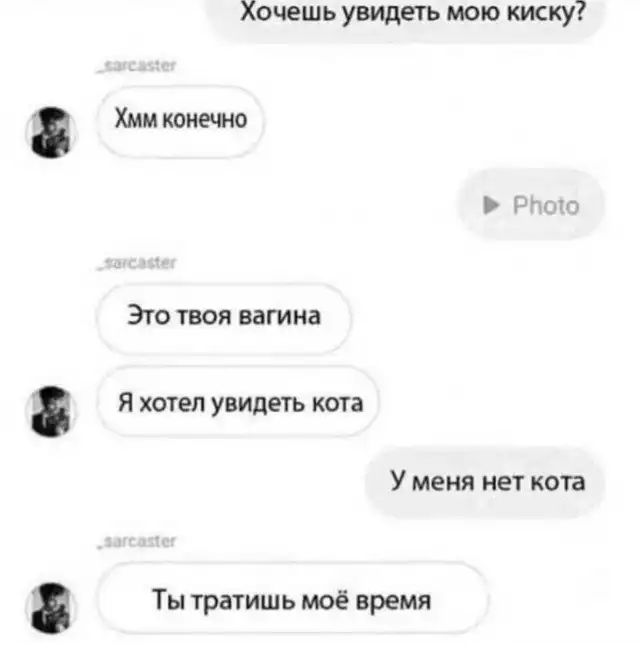Open _sarcaster username above "Это твоя вагина"
The image size is (640, 645).
[137, 262]
